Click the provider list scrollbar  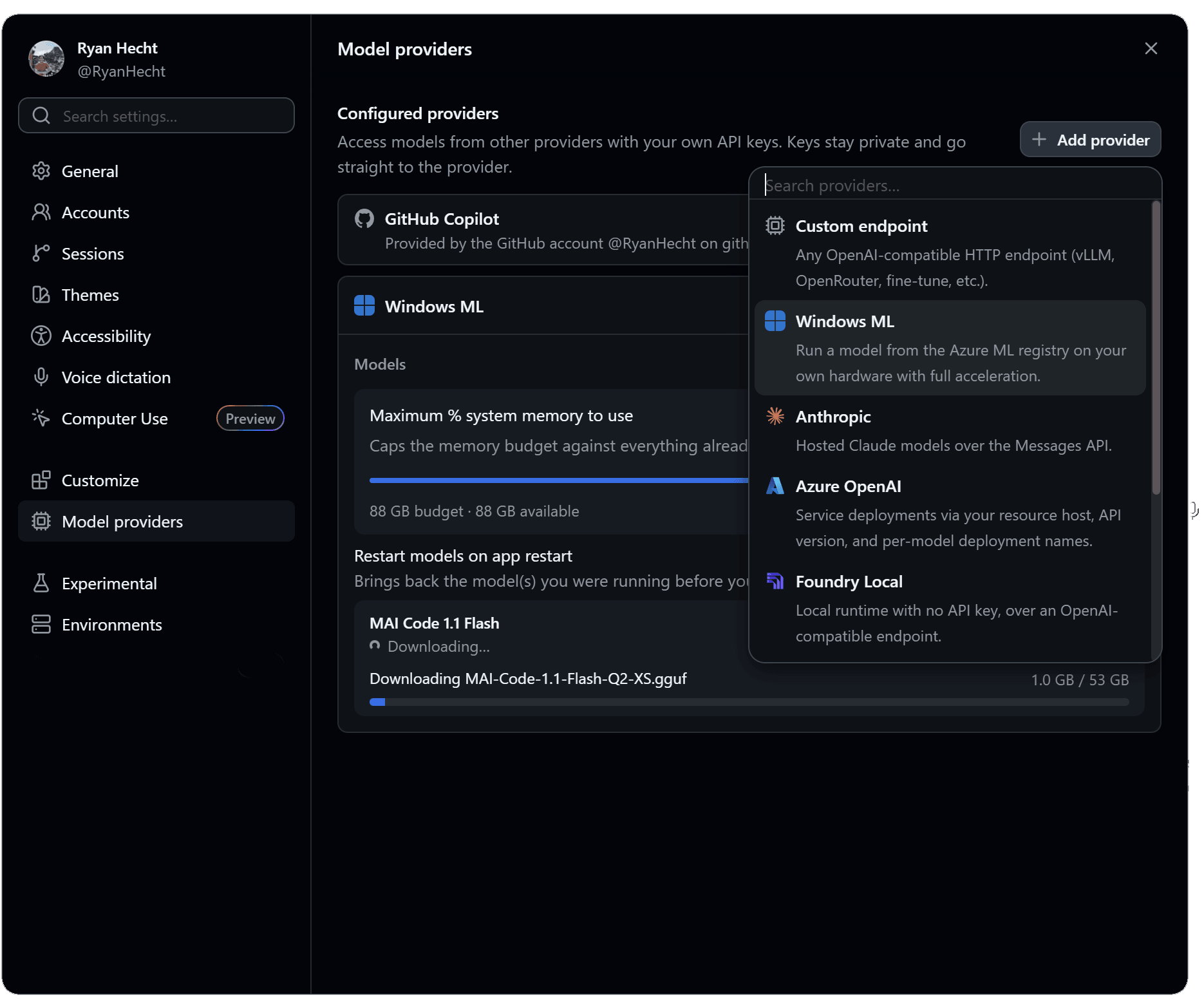pyautogui.click(x=1156, y=348)
